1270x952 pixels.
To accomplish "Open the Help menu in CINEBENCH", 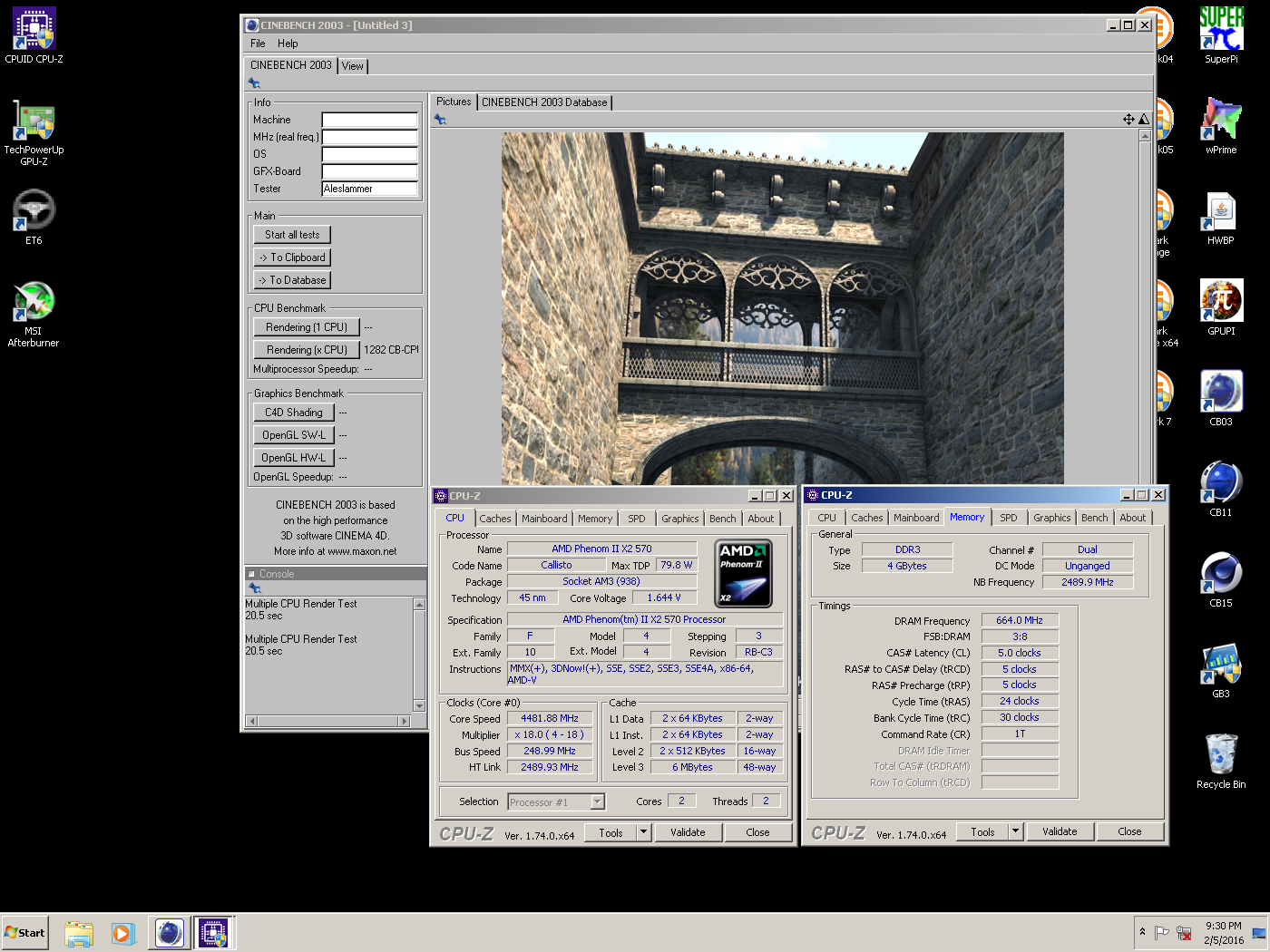I will click(288, 44).
